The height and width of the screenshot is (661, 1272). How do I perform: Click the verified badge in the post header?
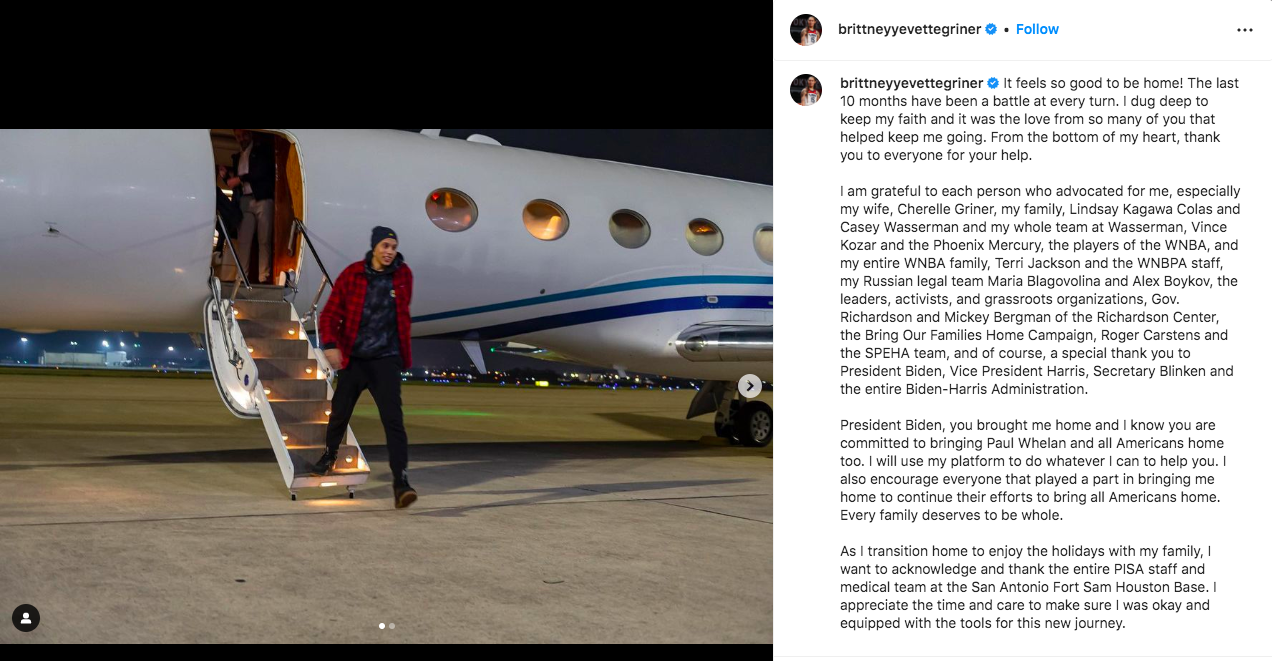point(991,30)
